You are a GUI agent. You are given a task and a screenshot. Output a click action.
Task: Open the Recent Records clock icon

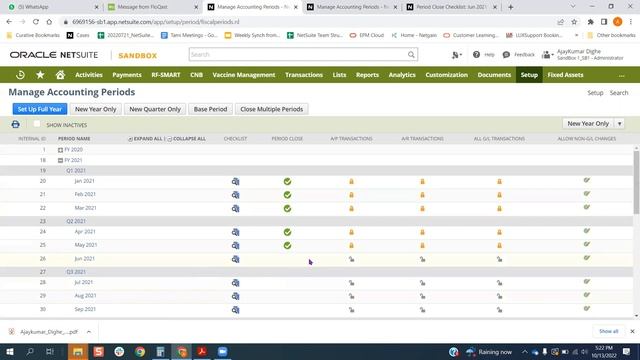coord(20,75)
